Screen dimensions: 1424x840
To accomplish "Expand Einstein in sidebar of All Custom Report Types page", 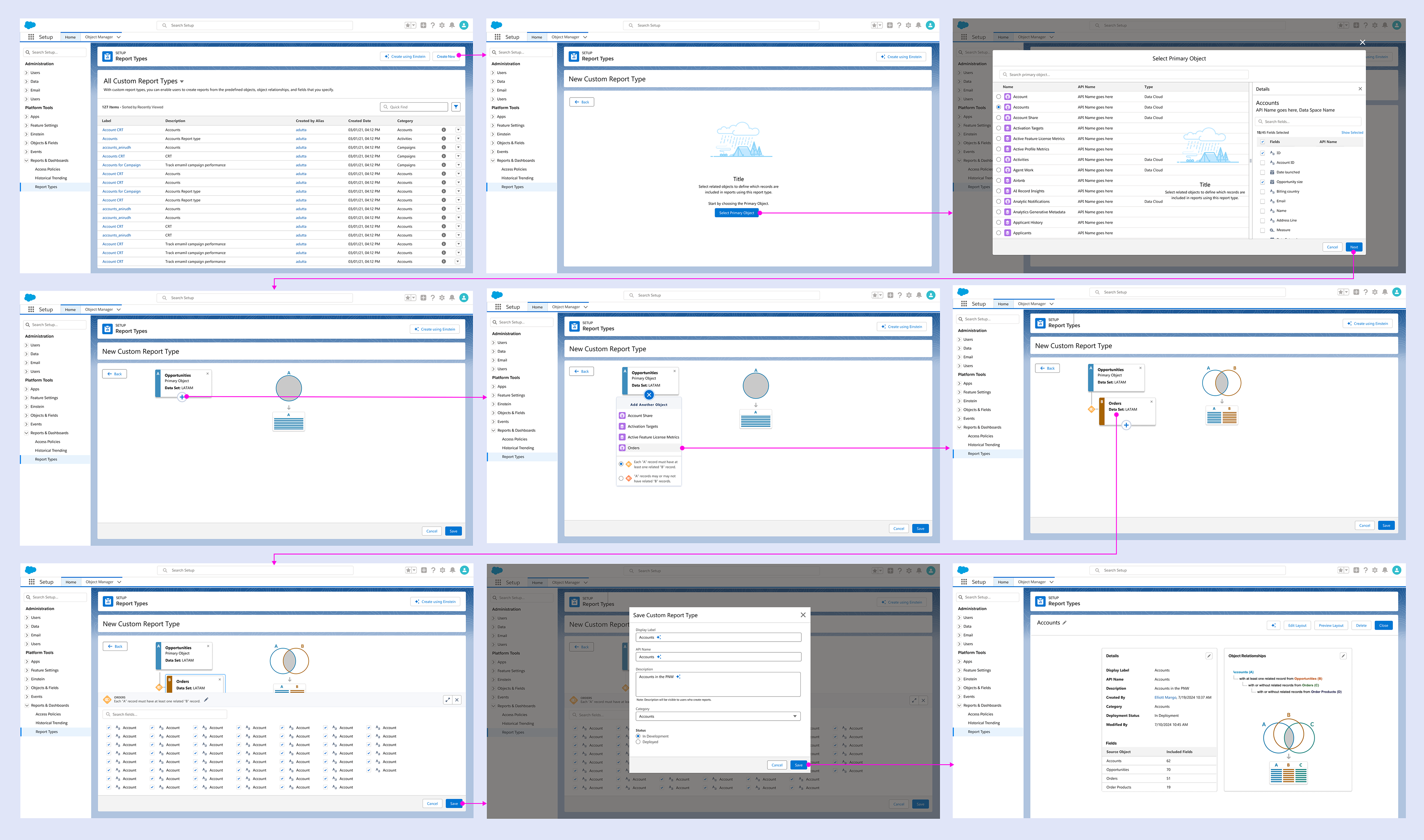I will pos(27,134).
